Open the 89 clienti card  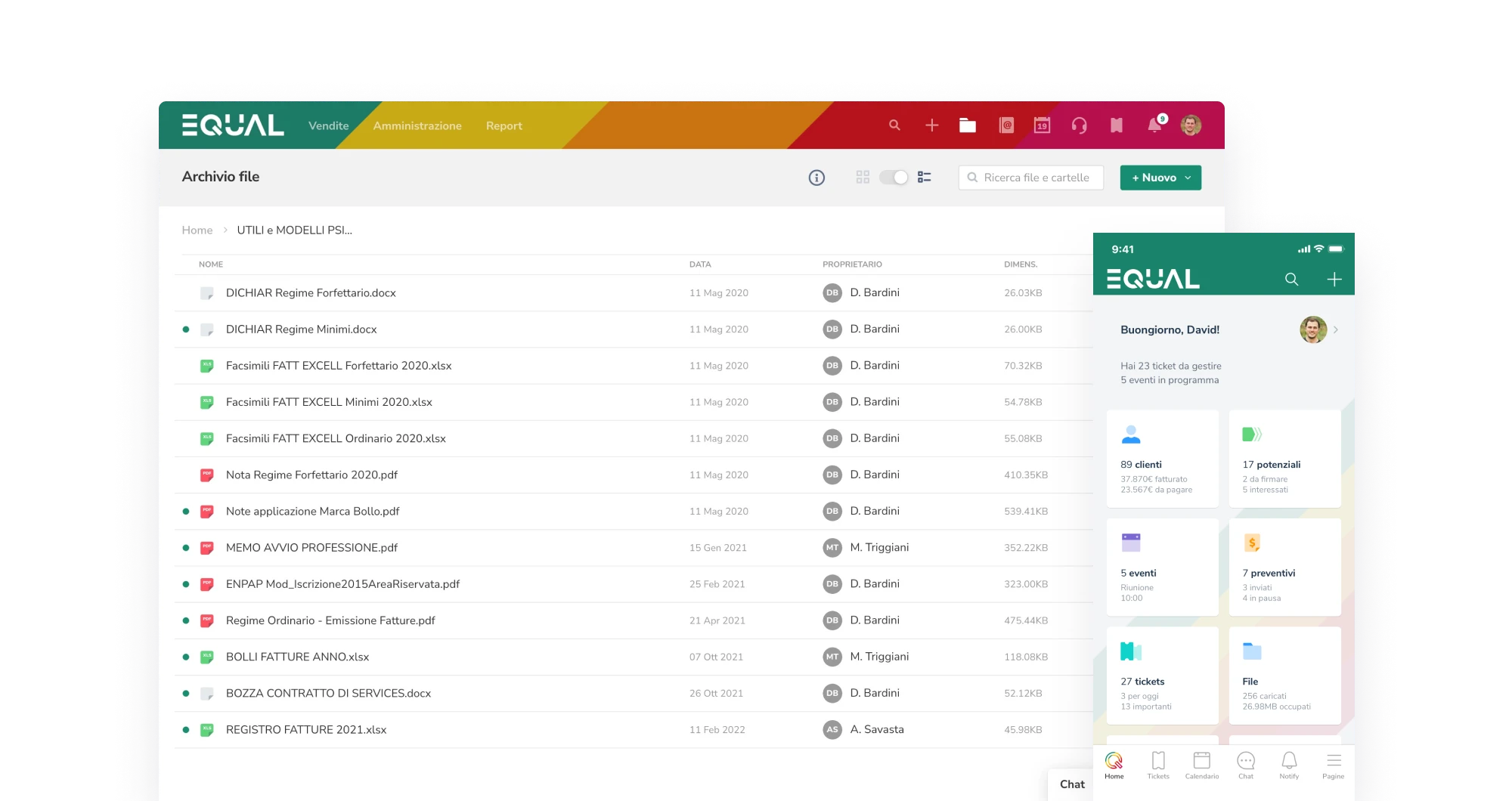[x=1162, y=459]
